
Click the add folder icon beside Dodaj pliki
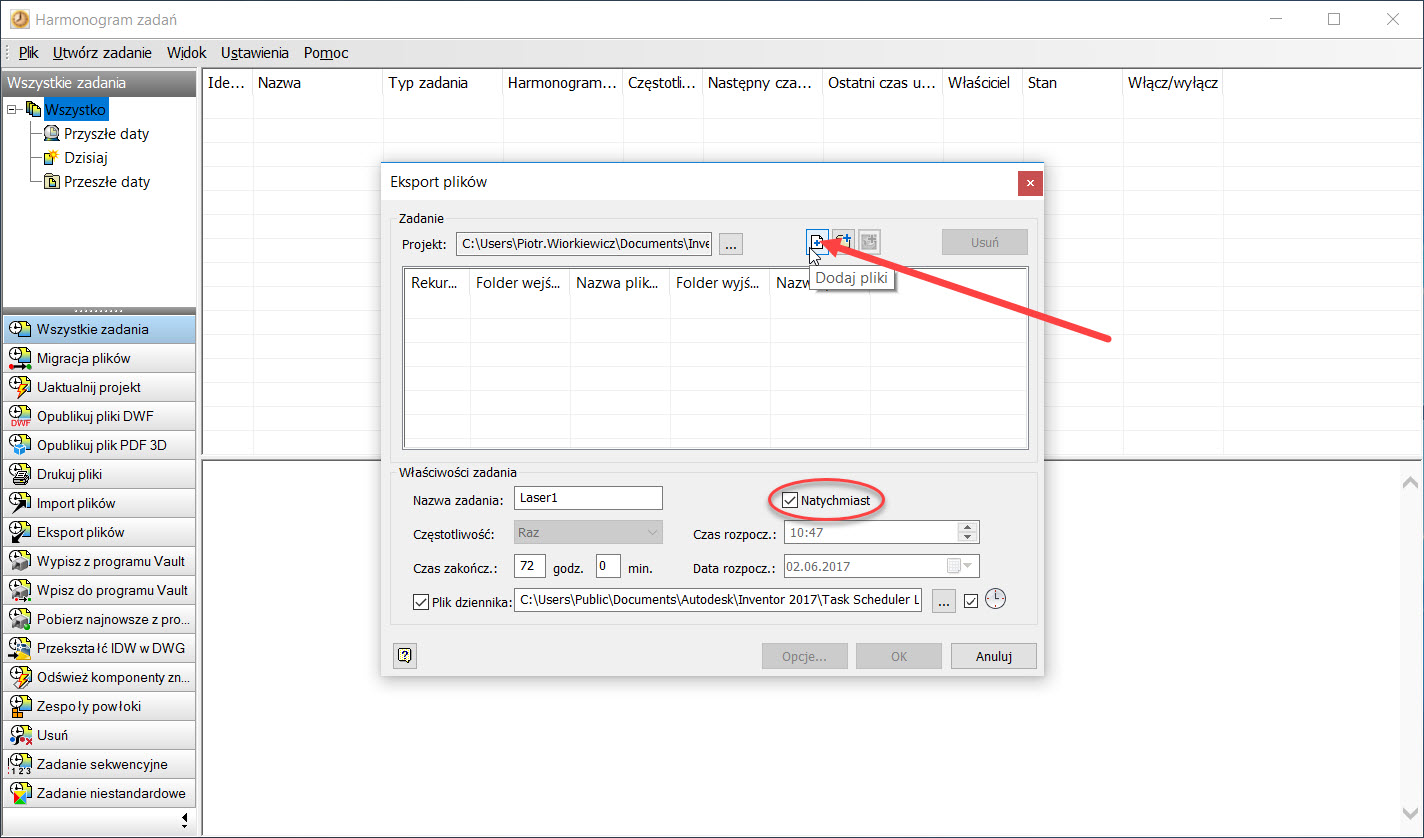(843, 241)
